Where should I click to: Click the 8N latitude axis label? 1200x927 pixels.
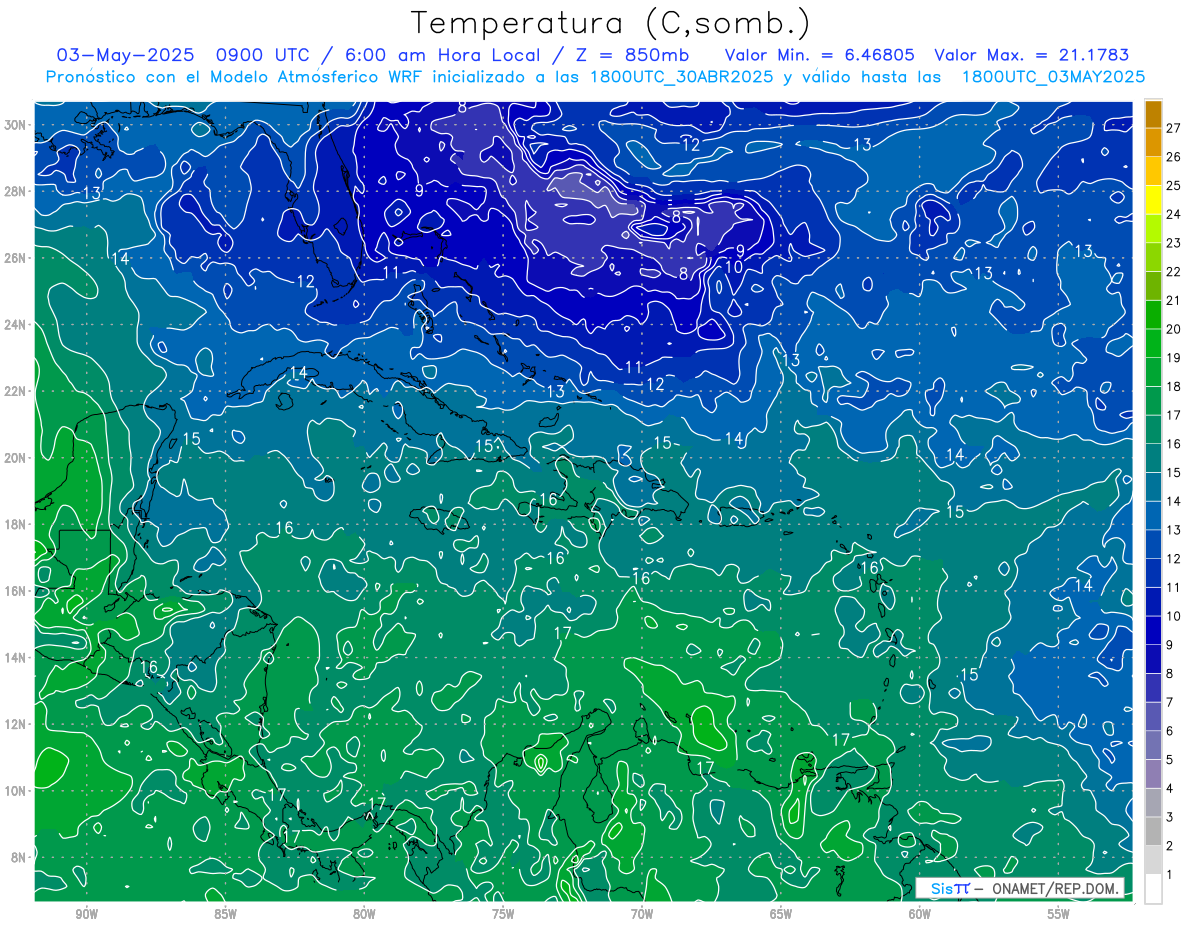19,857
